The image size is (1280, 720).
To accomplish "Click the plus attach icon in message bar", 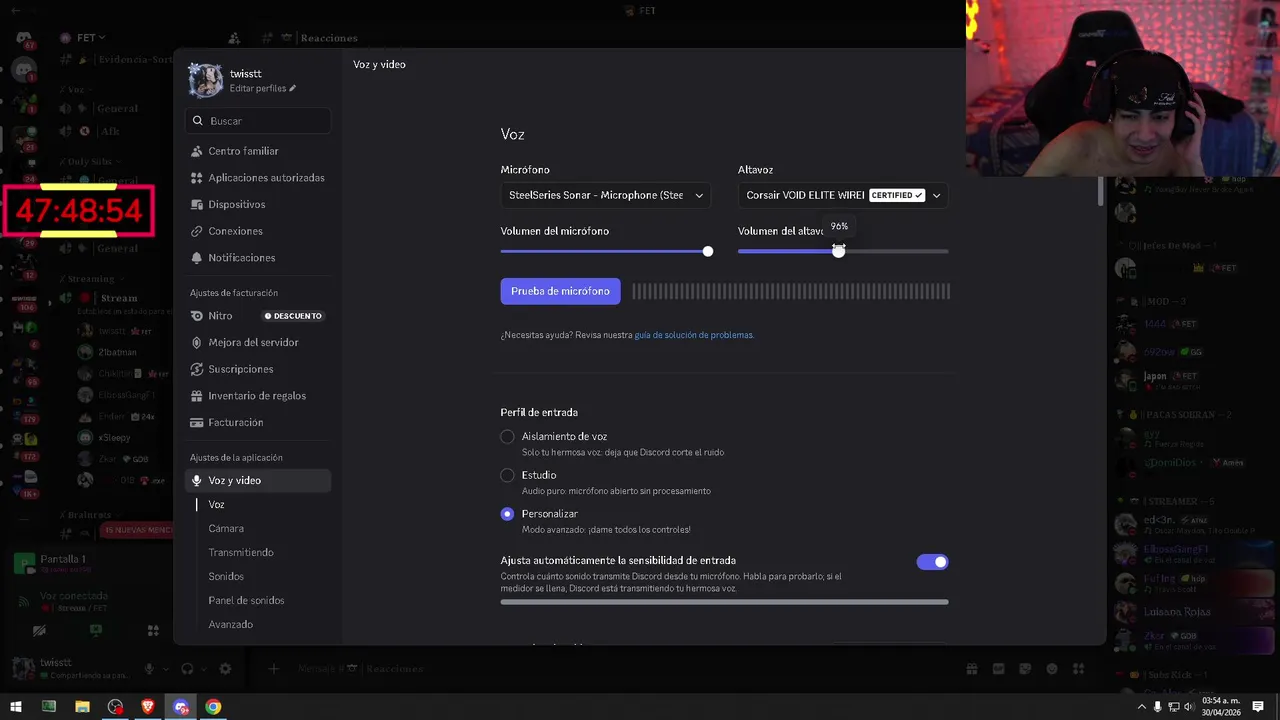I will point(273,668).
